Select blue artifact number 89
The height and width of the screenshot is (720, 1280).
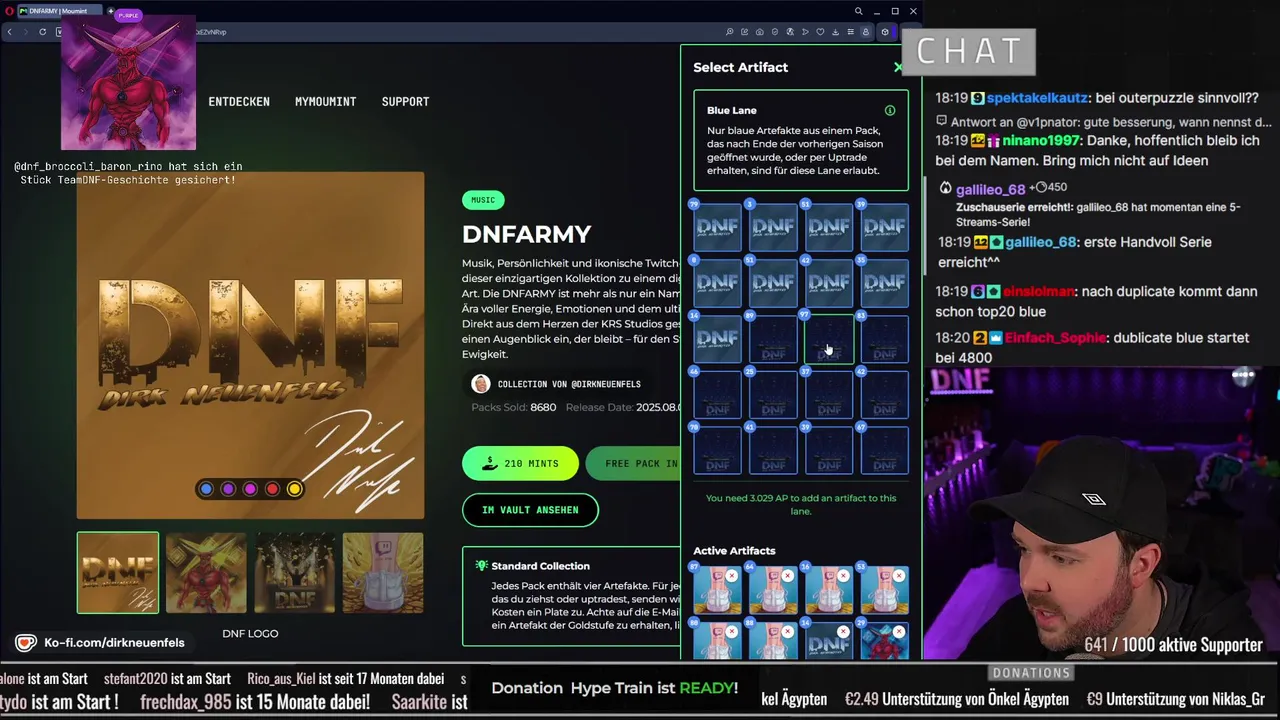pyautogui.click(x=773, y=339)
